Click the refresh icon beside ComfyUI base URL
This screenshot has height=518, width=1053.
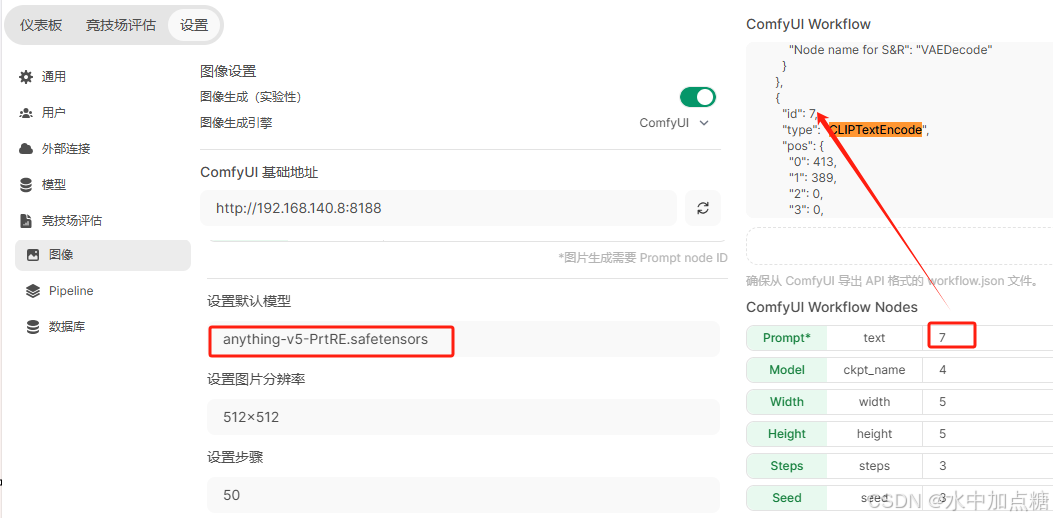(703, 208)
